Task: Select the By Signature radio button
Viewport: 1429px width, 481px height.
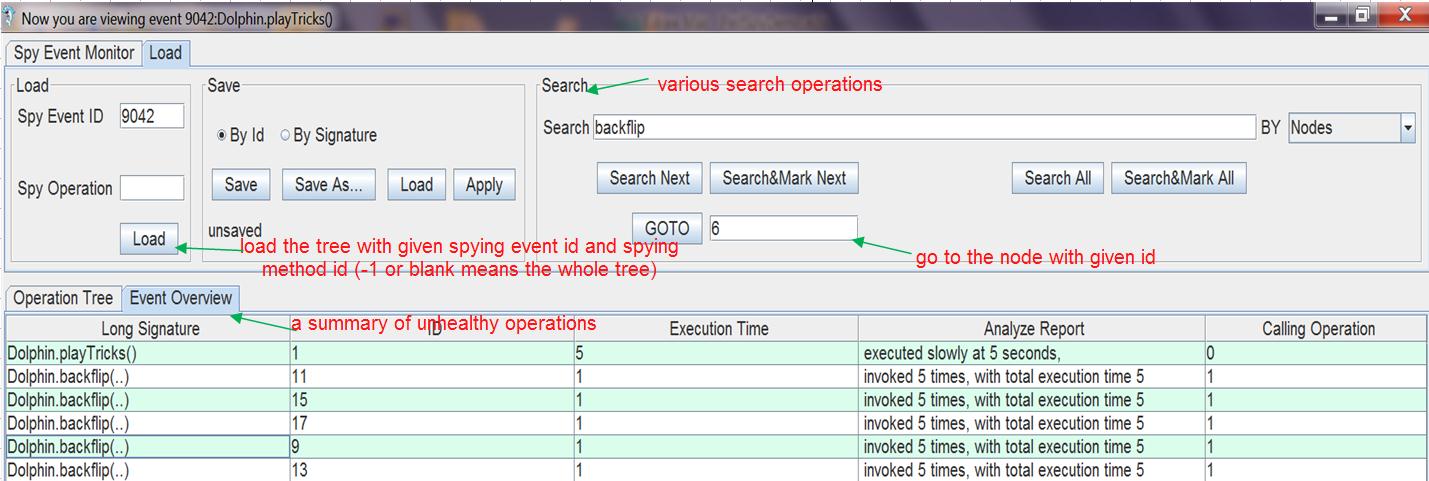Action: pos(328,135)
